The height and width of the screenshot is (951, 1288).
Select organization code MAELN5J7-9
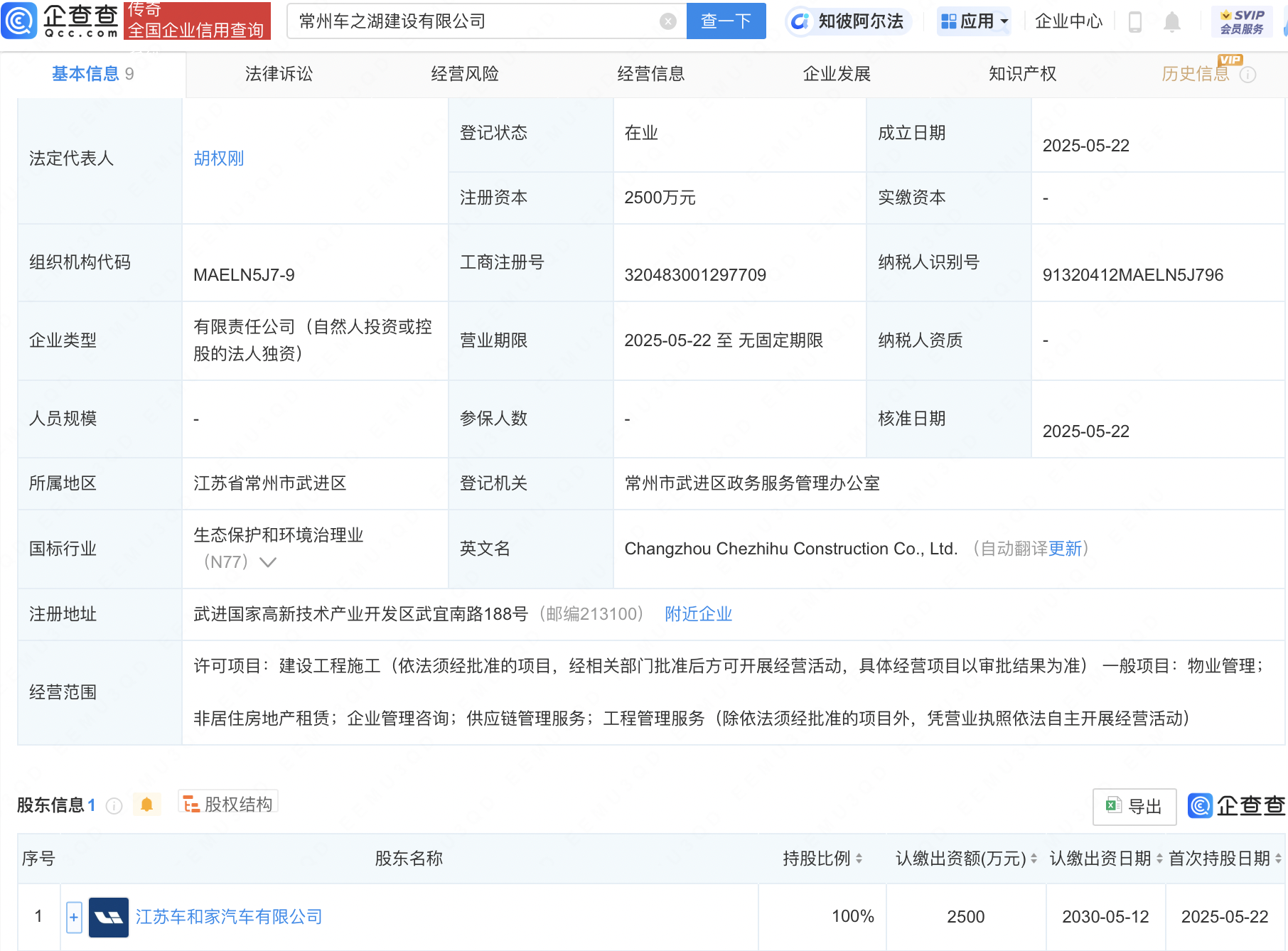tap(244, 275)
